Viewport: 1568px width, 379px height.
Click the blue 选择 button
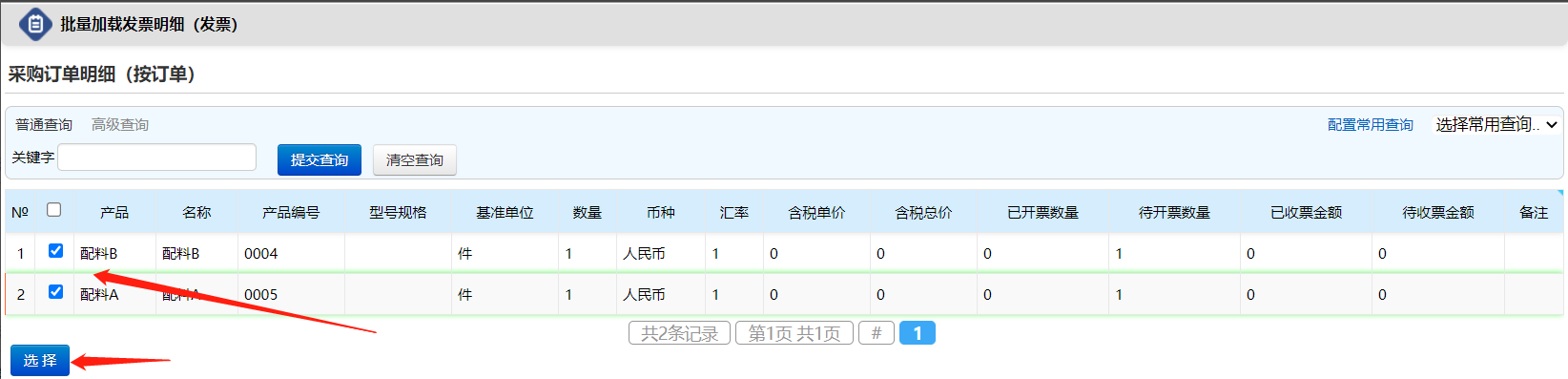pos(40,361)
